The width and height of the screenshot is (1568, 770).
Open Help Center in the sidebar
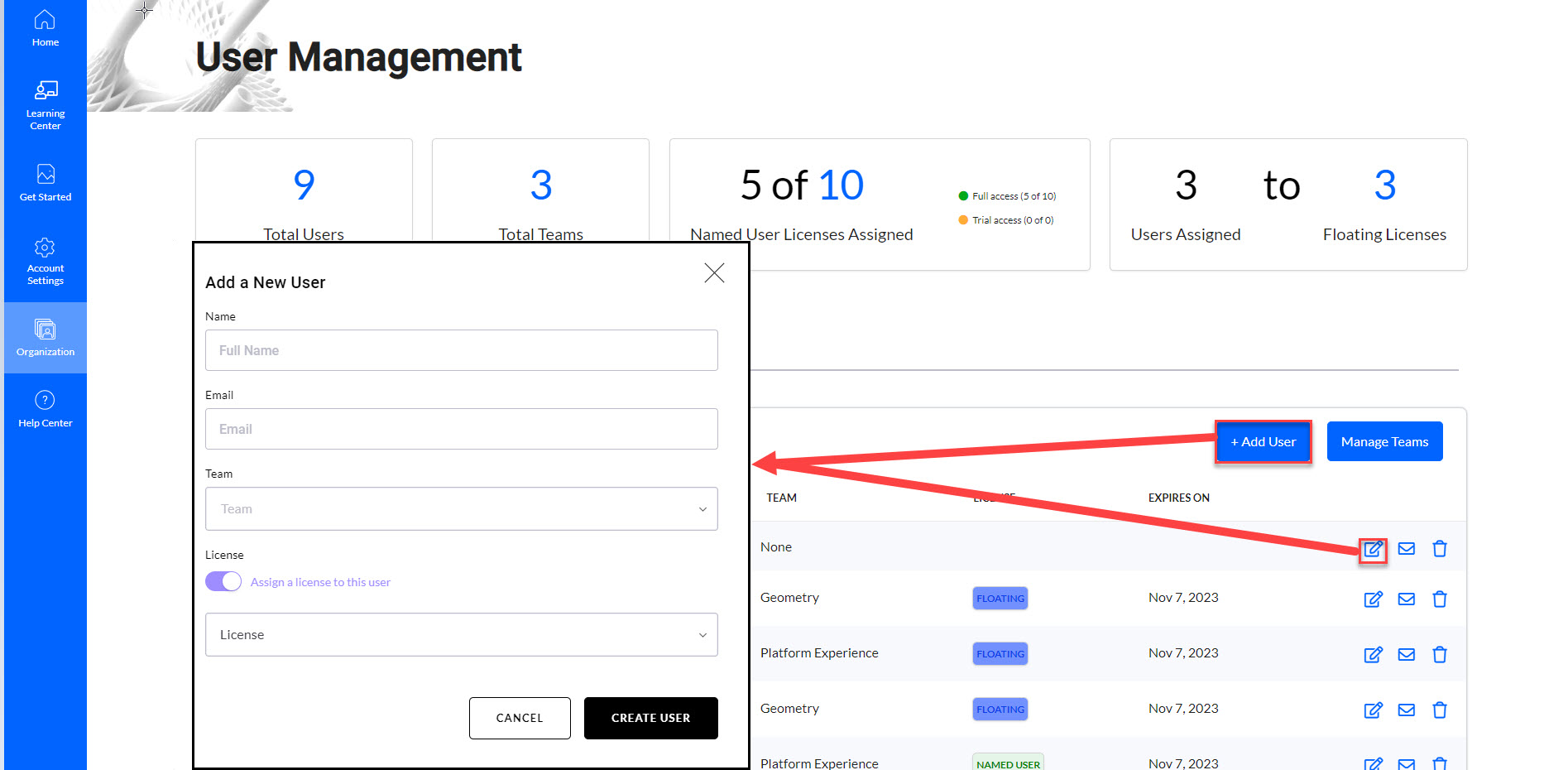[x=46, y=409]
